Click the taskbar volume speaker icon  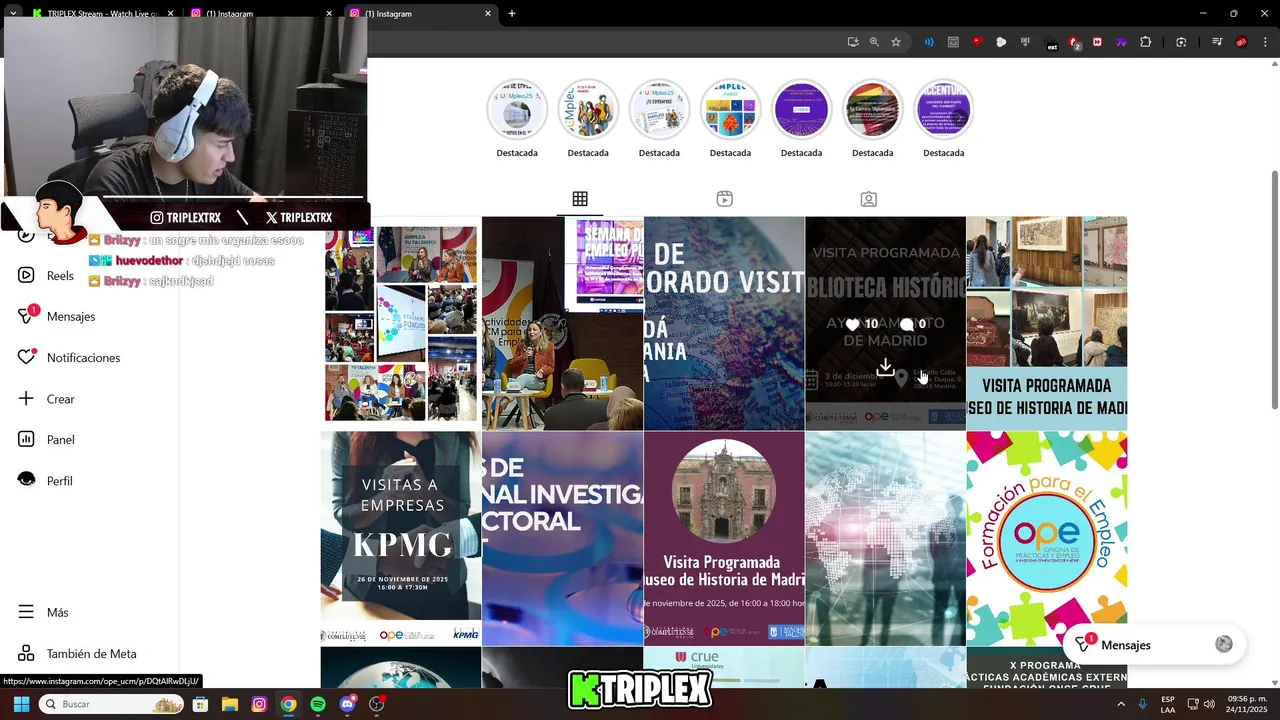point(1209,704)
